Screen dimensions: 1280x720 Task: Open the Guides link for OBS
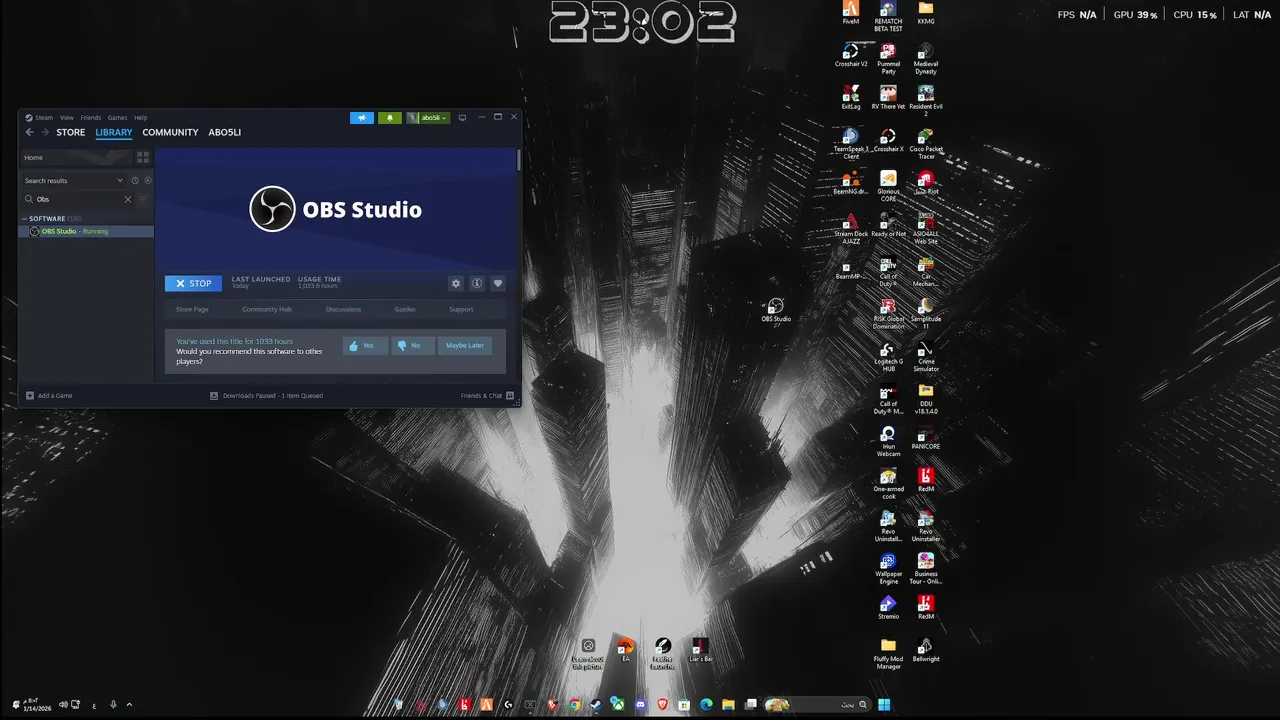pos(405,309)
